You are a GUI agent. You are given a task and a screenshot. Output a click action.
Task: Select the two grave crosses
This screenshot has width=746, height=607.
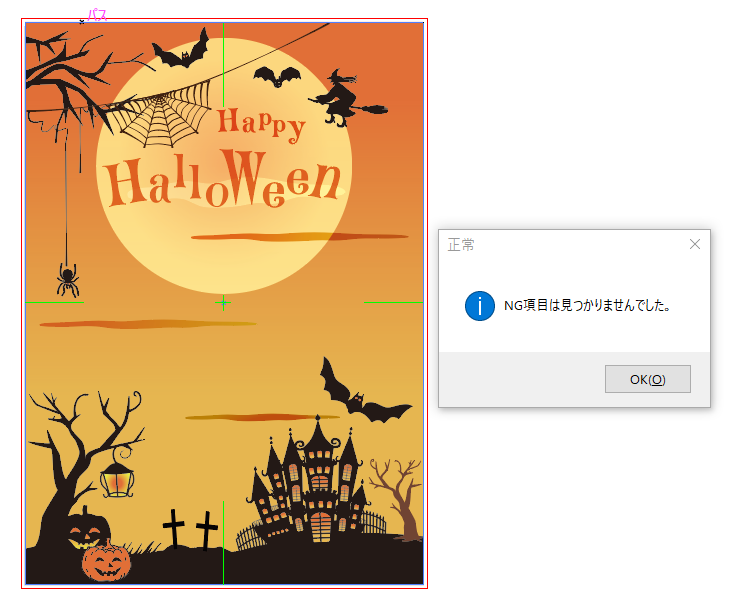click(190, 529)
